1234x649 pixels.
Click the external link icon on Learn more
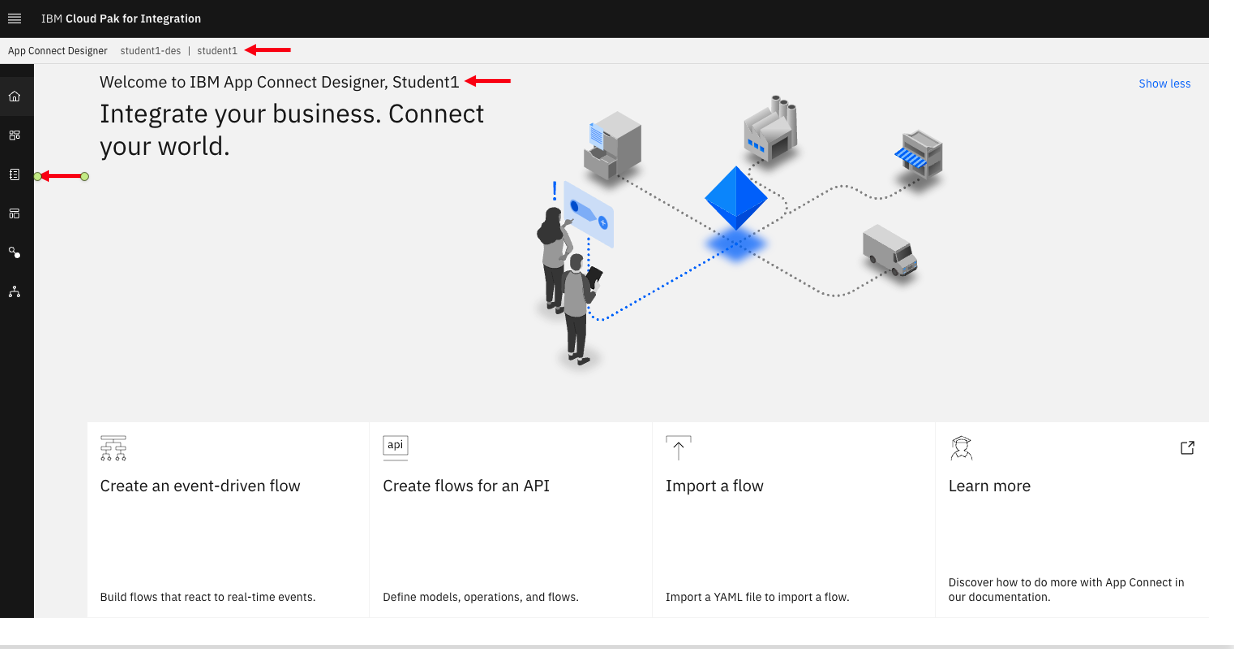[x=1187, y=448]
